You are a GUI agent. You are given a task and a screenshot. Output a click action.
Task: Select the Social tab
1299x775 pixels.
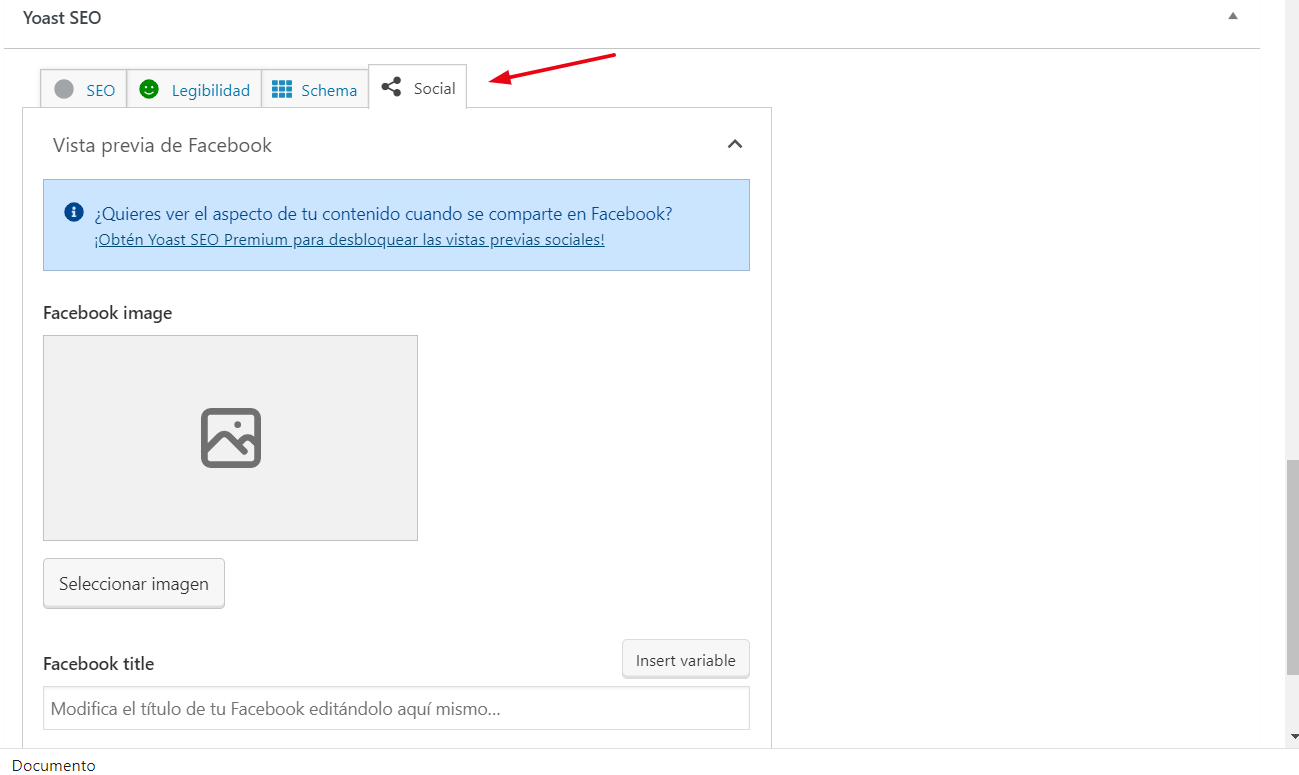pyautogui.click(x=418, y=87)
